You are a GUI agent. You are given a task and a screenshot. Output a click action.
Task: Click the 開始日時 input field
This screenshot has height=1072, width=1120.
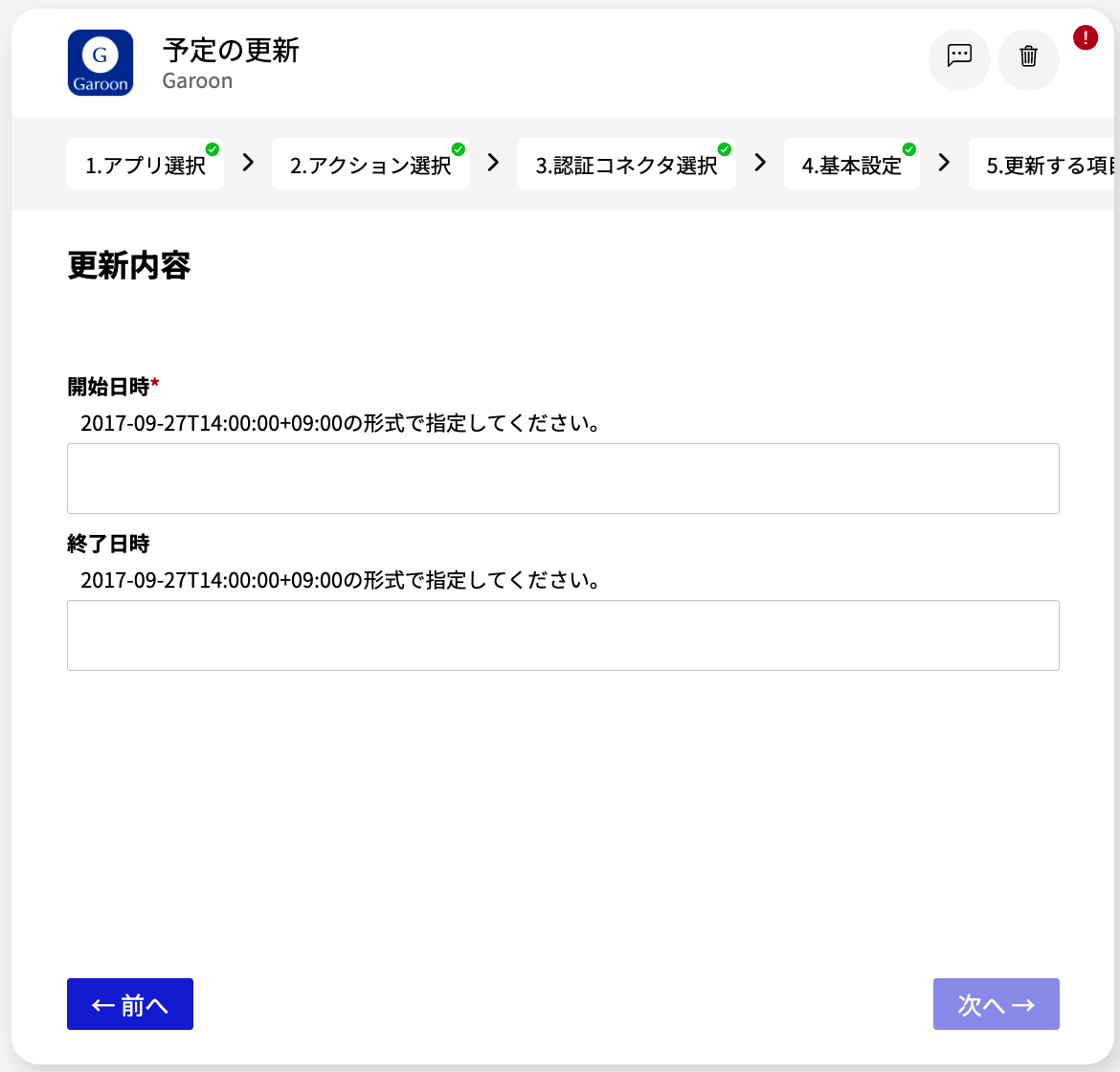click(x=563, y=479)
